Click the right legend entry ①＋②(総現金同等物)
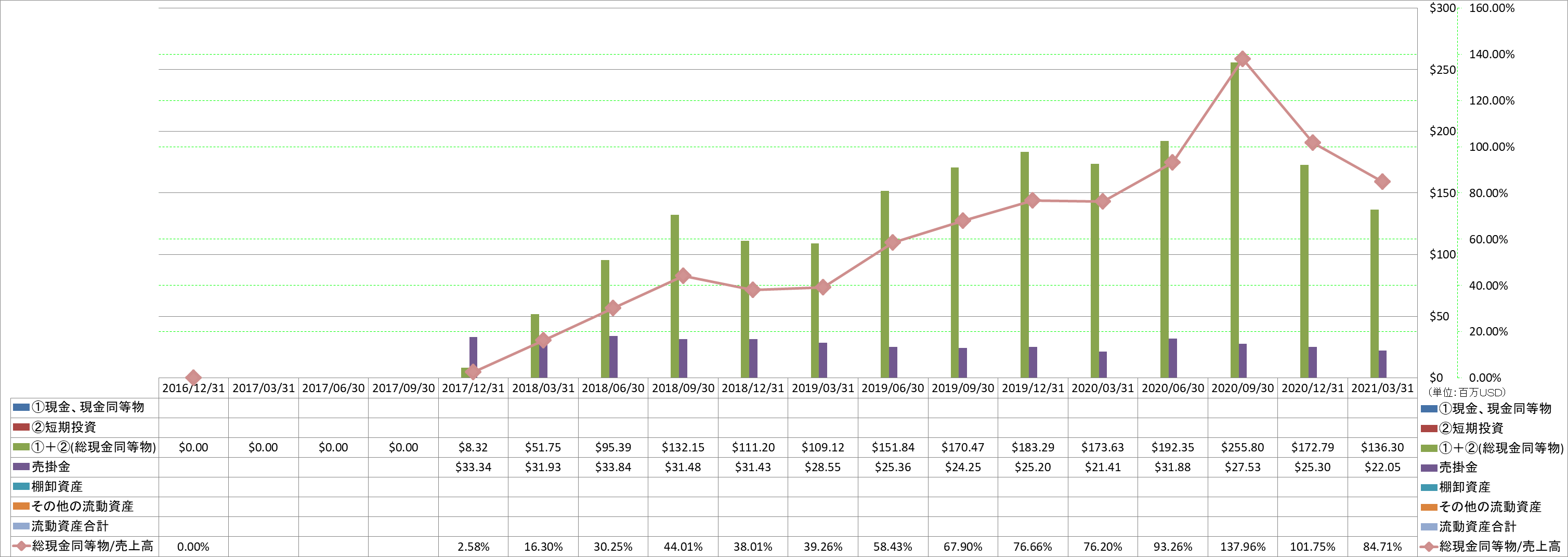The width and height of the screenshot is (1568, 557). click(1501, 448)
